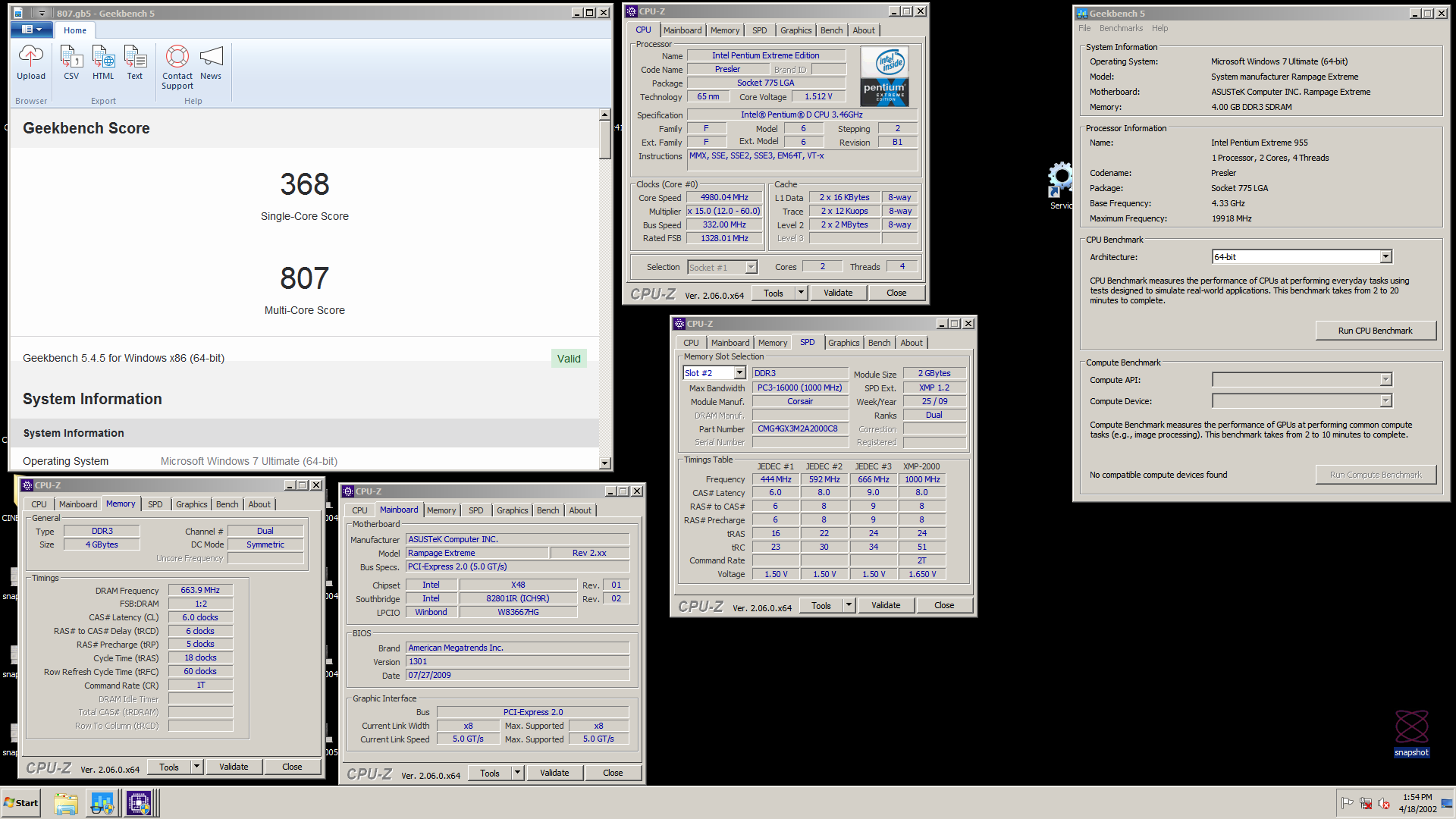
Task: Click the 807 Multi-Core Score value
Action: click(305, 278)
